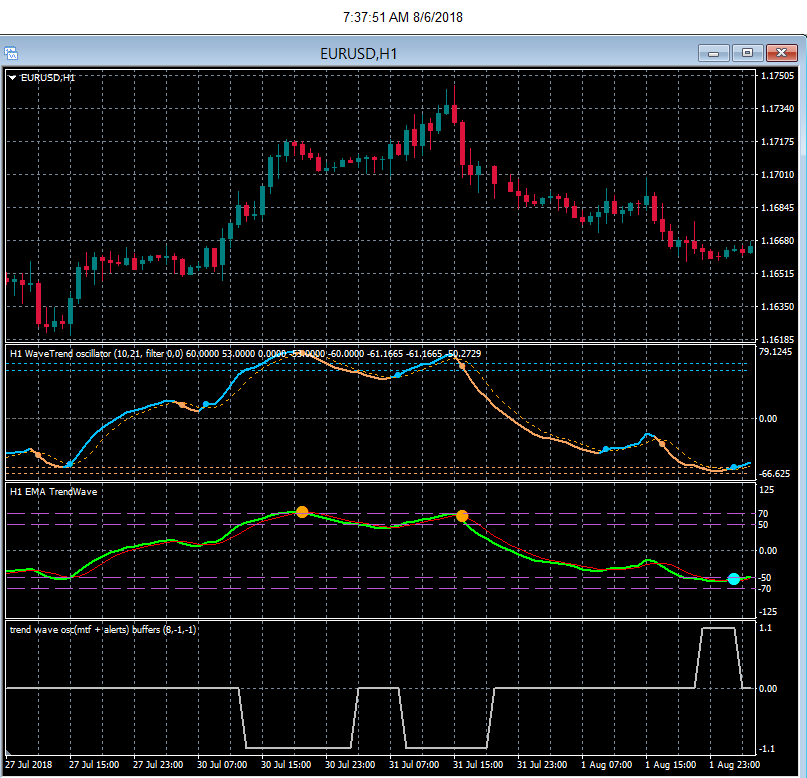Screen dimensions: 807x778
Task: Click the 1.17505 value on the price scale
Action: coord(777,76)
